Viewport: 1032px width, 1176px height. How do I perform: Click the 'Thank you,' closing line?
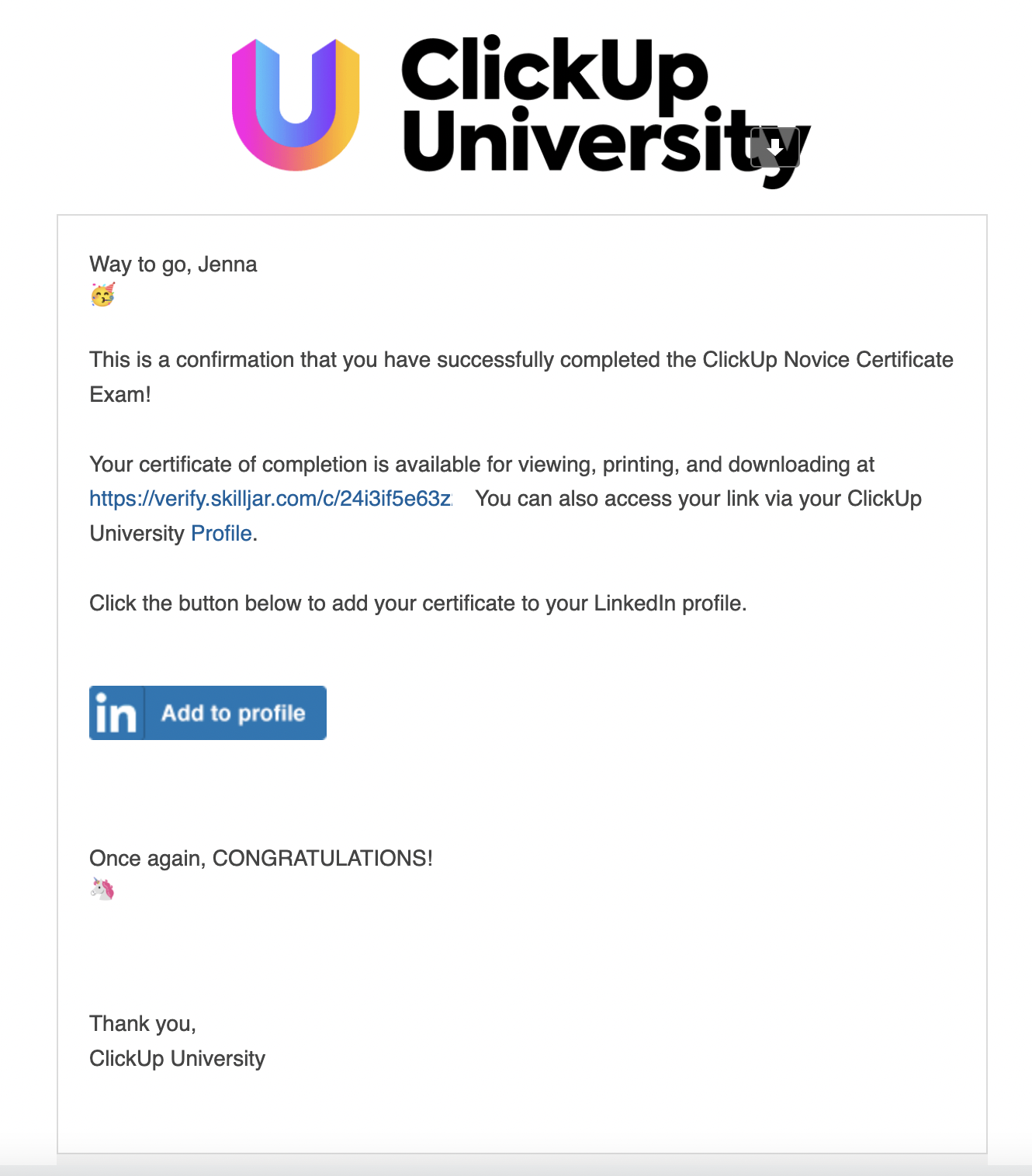point(143,1024)
